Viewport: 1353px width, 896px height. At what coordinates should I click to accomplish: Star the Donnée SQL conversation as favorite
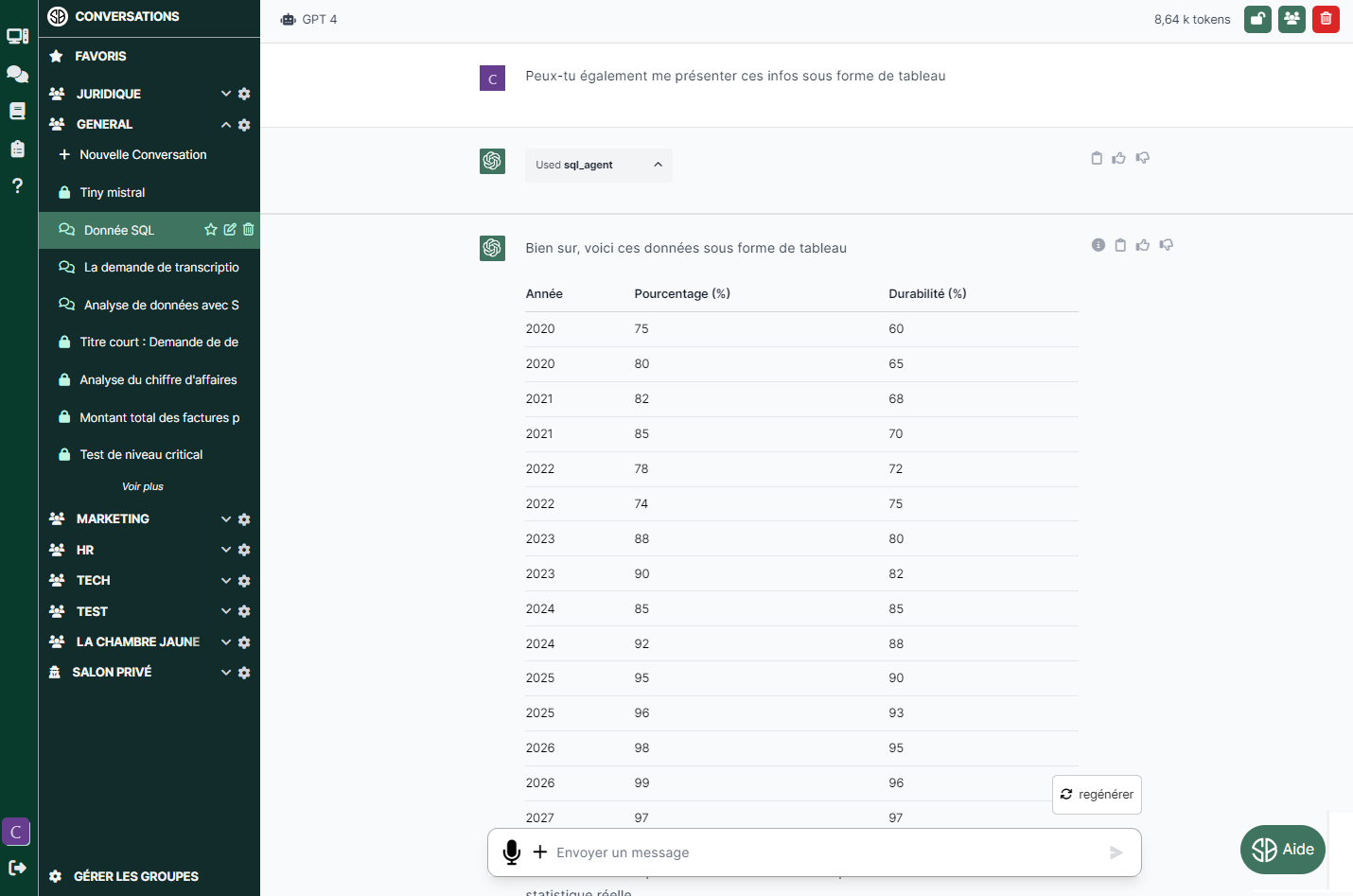(x=211, y=230)
